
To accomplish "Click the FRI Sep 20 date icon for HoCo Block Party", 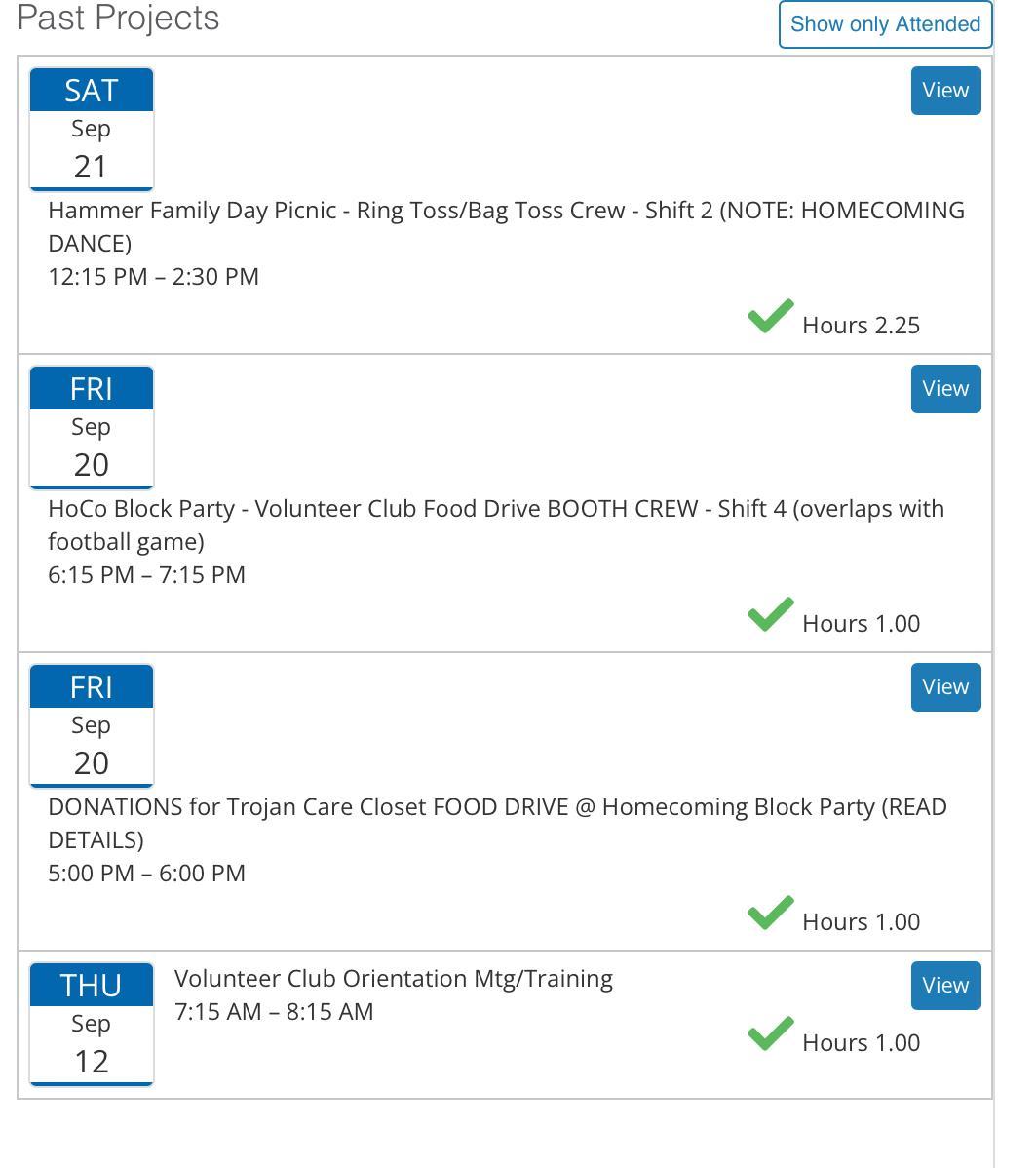I will pos(92,428).
